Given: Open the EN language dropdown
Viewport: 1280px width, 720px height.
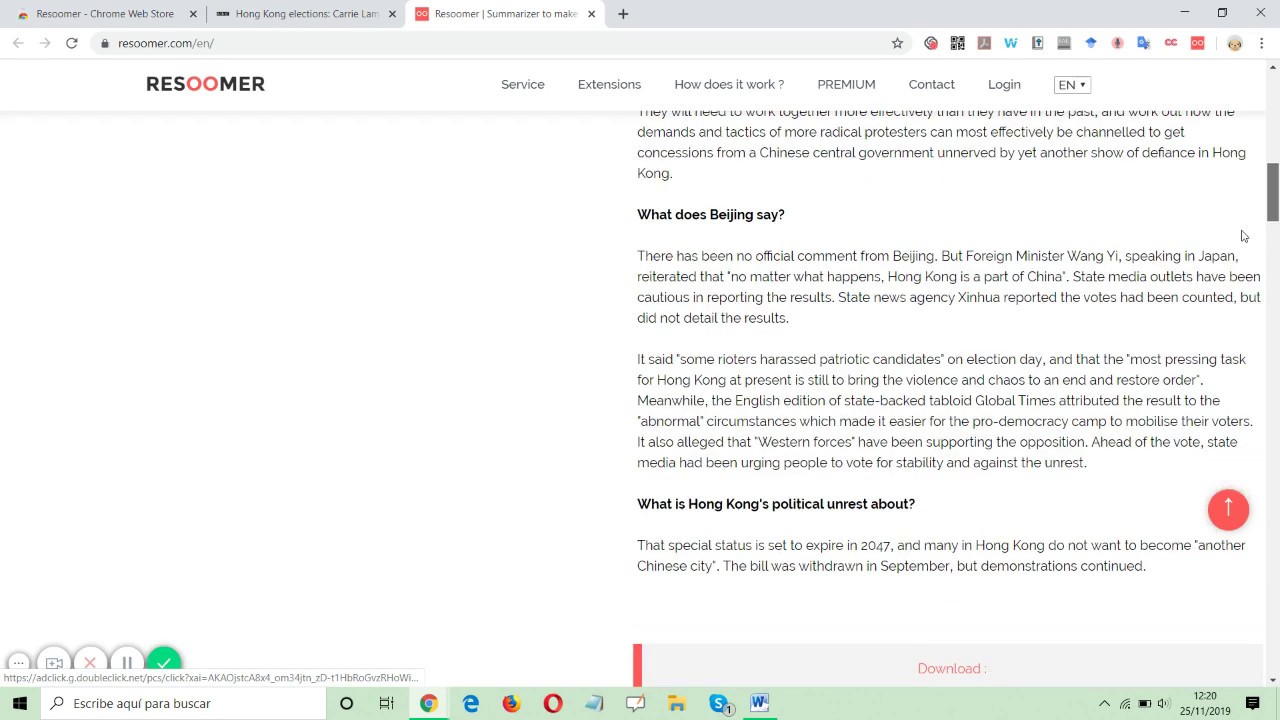Looking at the screenshot, I should 1072,85.
